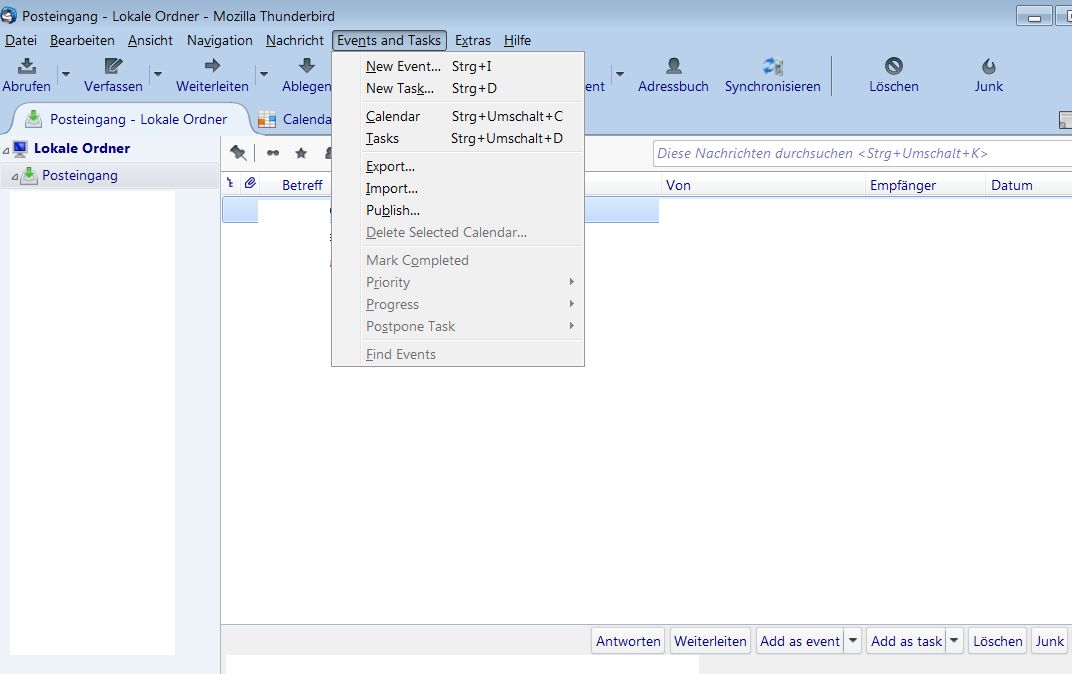Mark message as Junk via flame icon

click(x=988, y=66)
